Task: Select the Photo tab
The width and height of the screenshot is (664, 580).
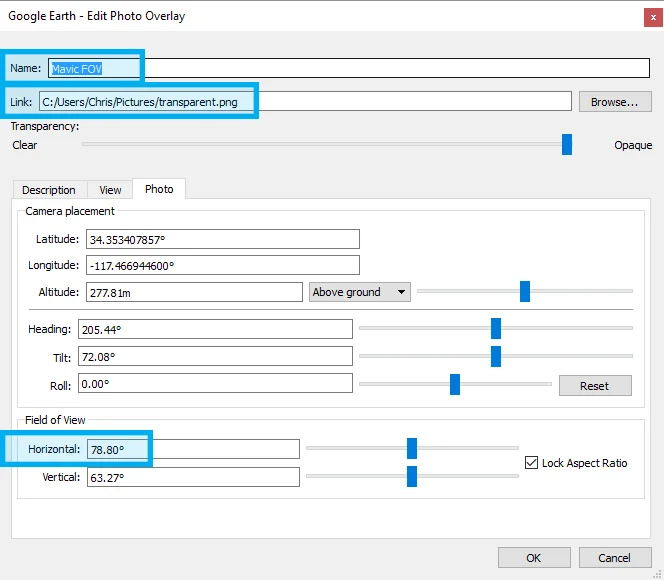Action: [x=159, y=189]
